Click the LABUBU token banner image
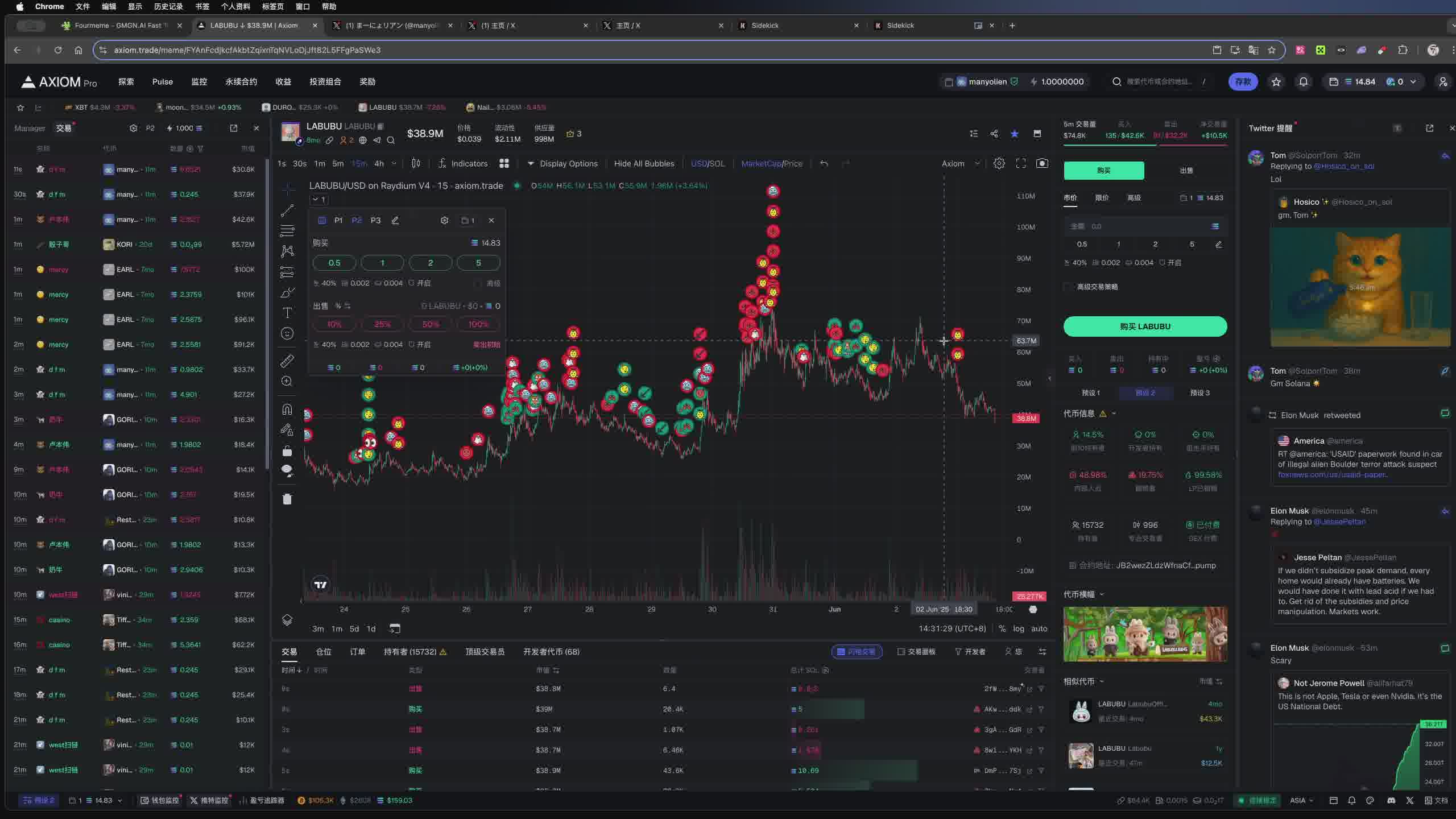The width and height of the screenshot is (1456, 819). (1145, 634)
